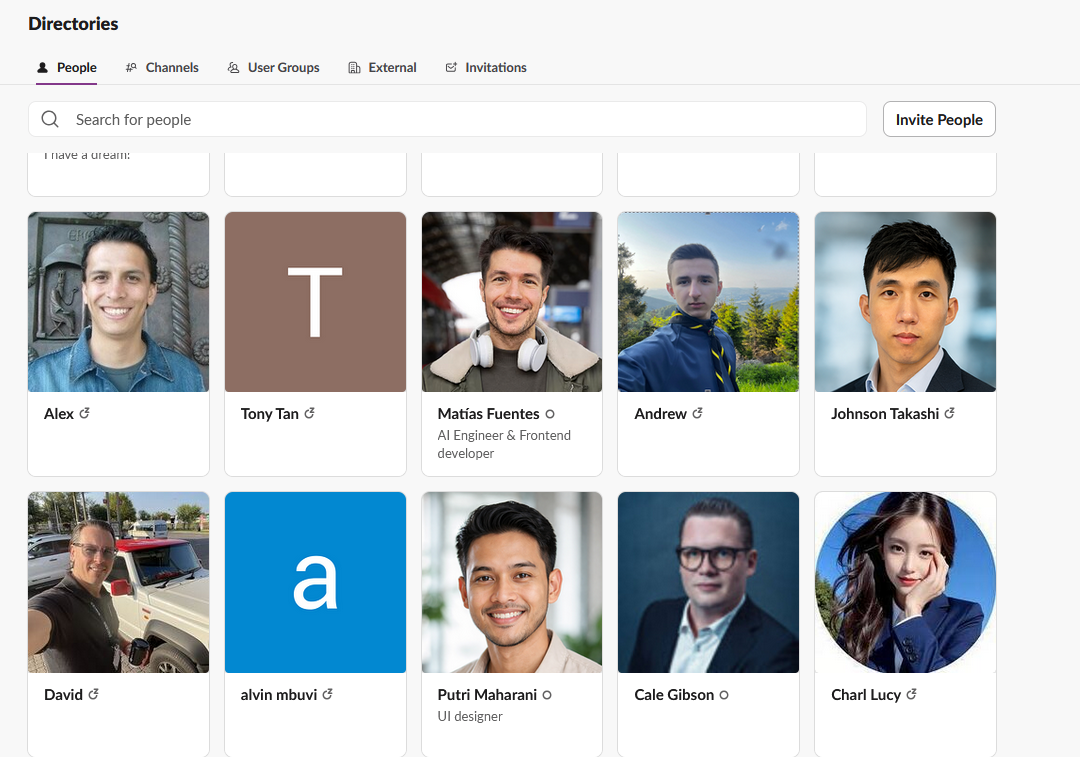Open Tony Tan's brown "T" avatar tile
1080x757 pixels.
pyautogui.click(x=315, y=302)
